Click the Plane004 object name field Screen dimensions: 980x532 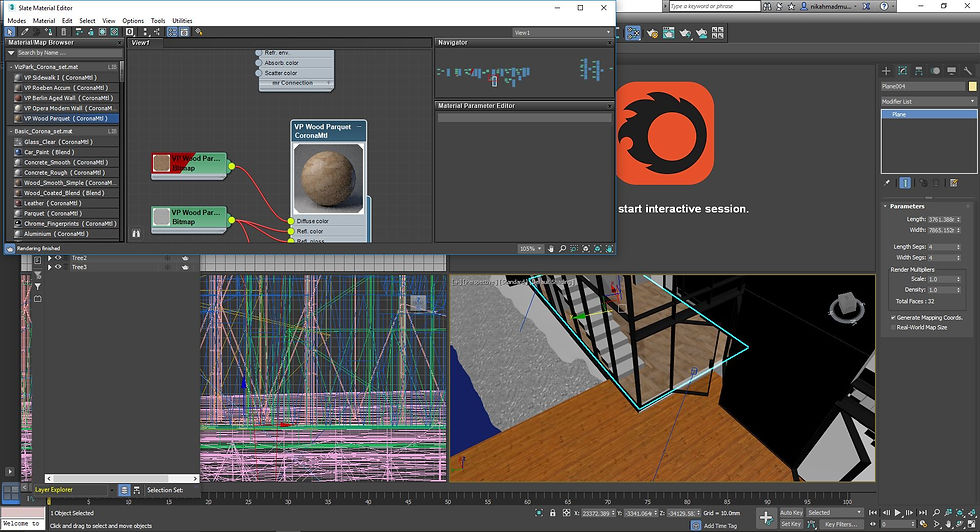coord(922,86)
